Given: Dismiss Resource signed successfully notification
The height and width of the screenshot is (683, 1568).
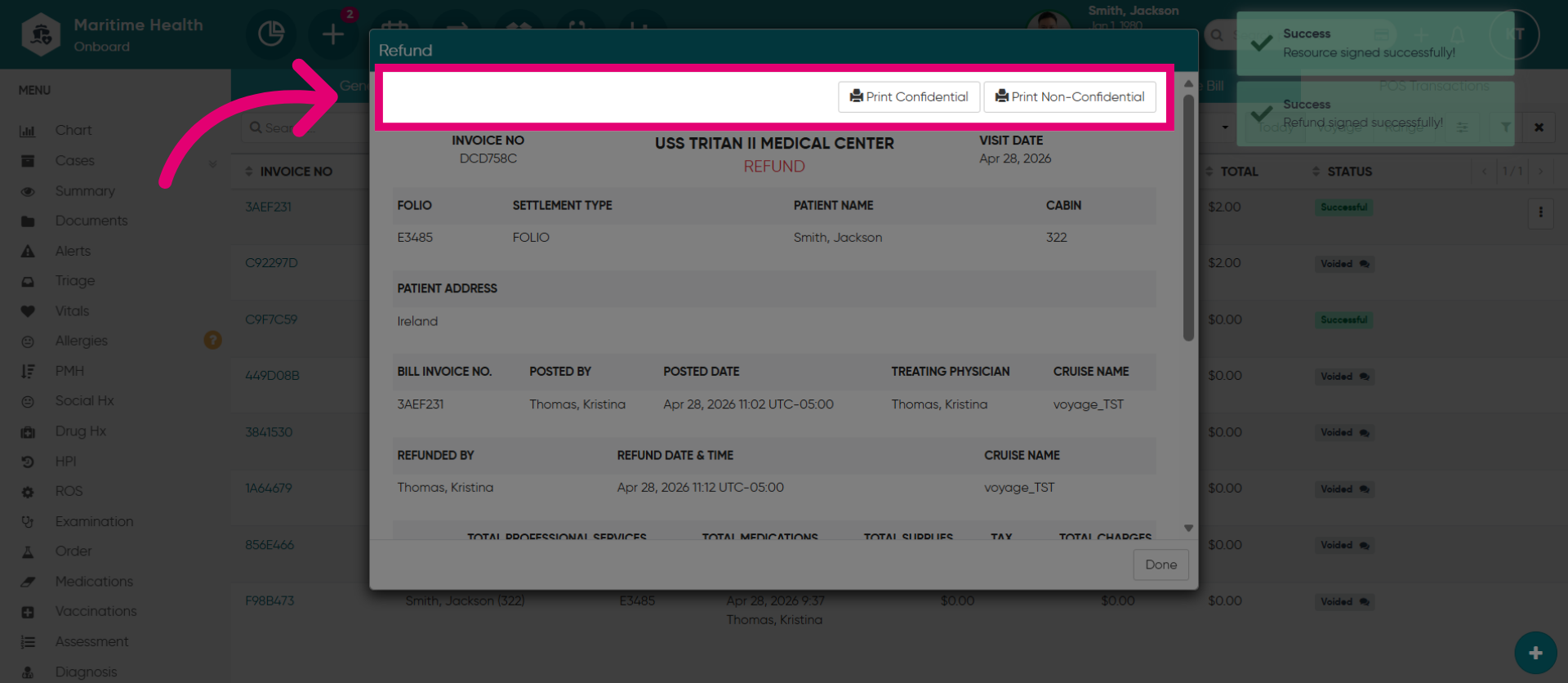Looking at the screenshot, I should pyautogui.click(x=1375, y=43).
